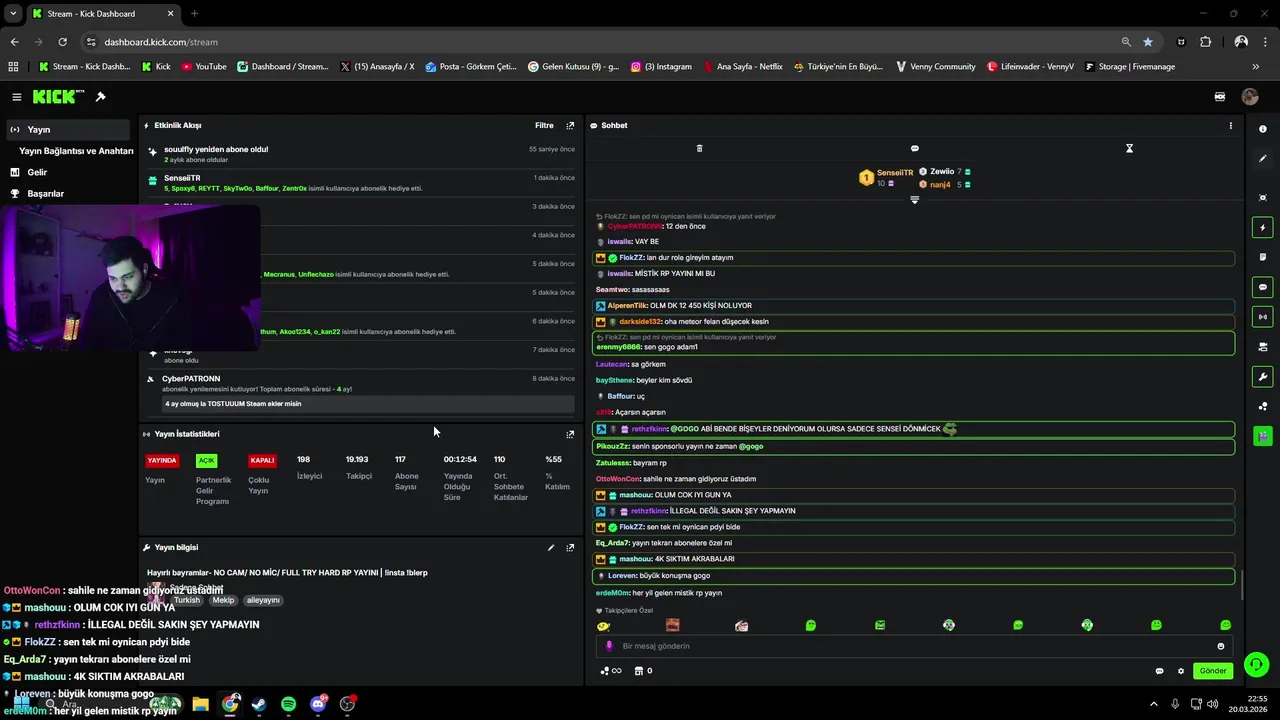Open the info icon in right sidebar
Viewport: 1280px width, 720px height.
[1263, 129]
